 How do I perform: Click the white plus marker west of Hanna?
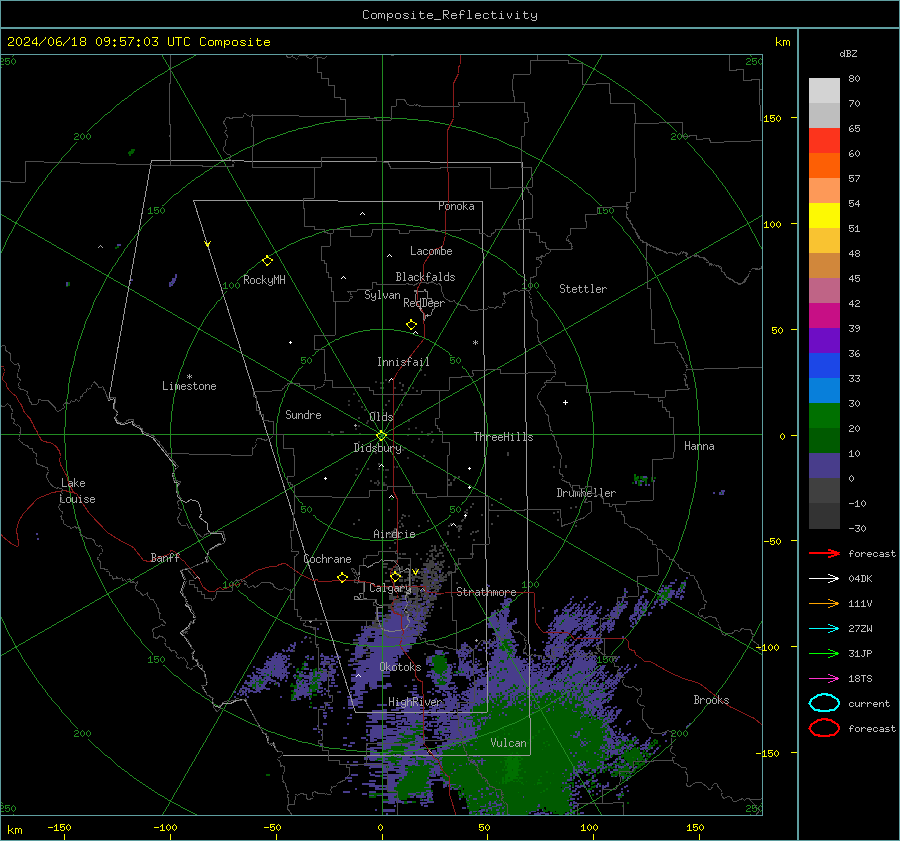(565, 402)
